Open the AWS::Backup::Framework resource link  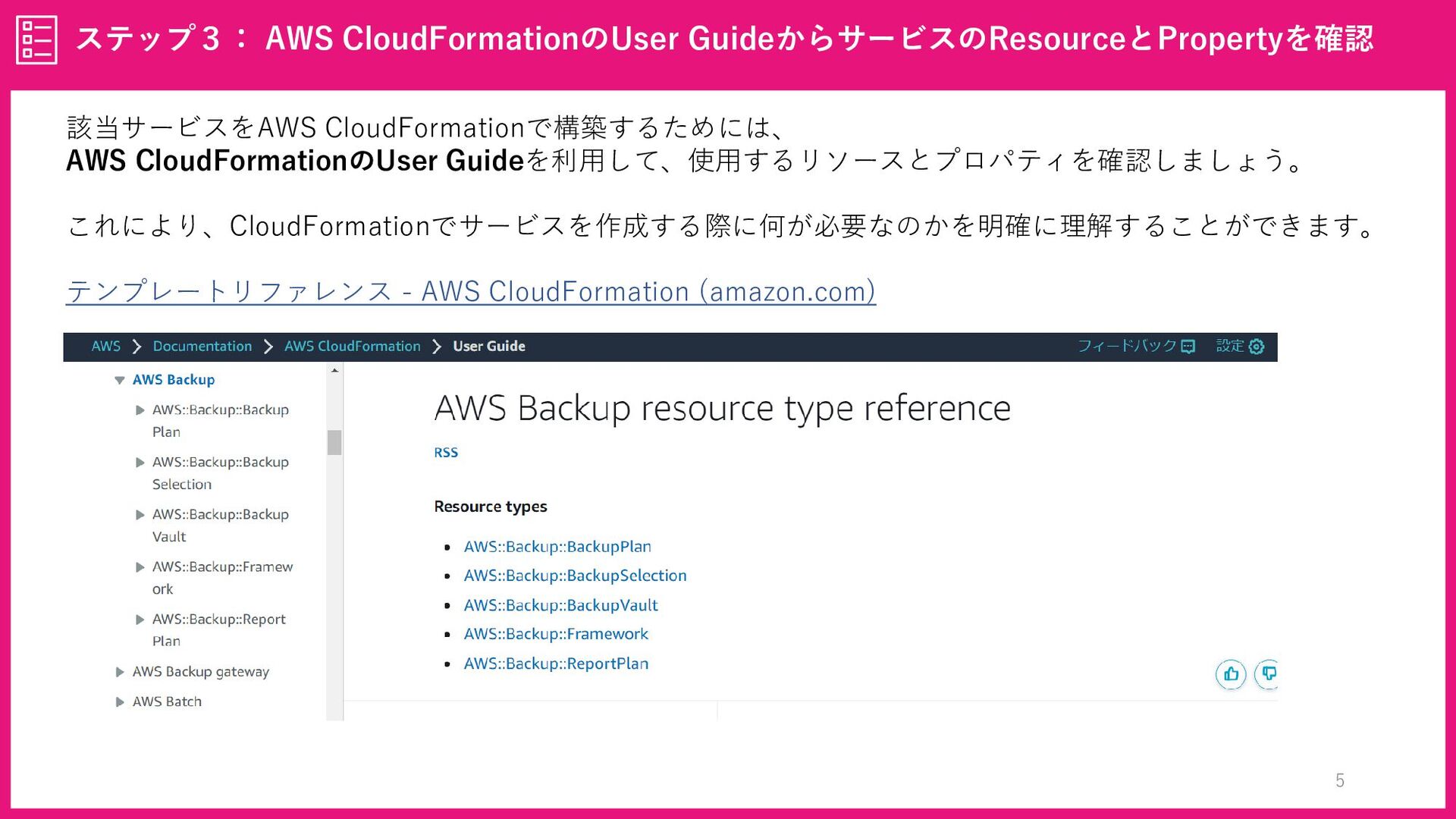coord(556,634)
